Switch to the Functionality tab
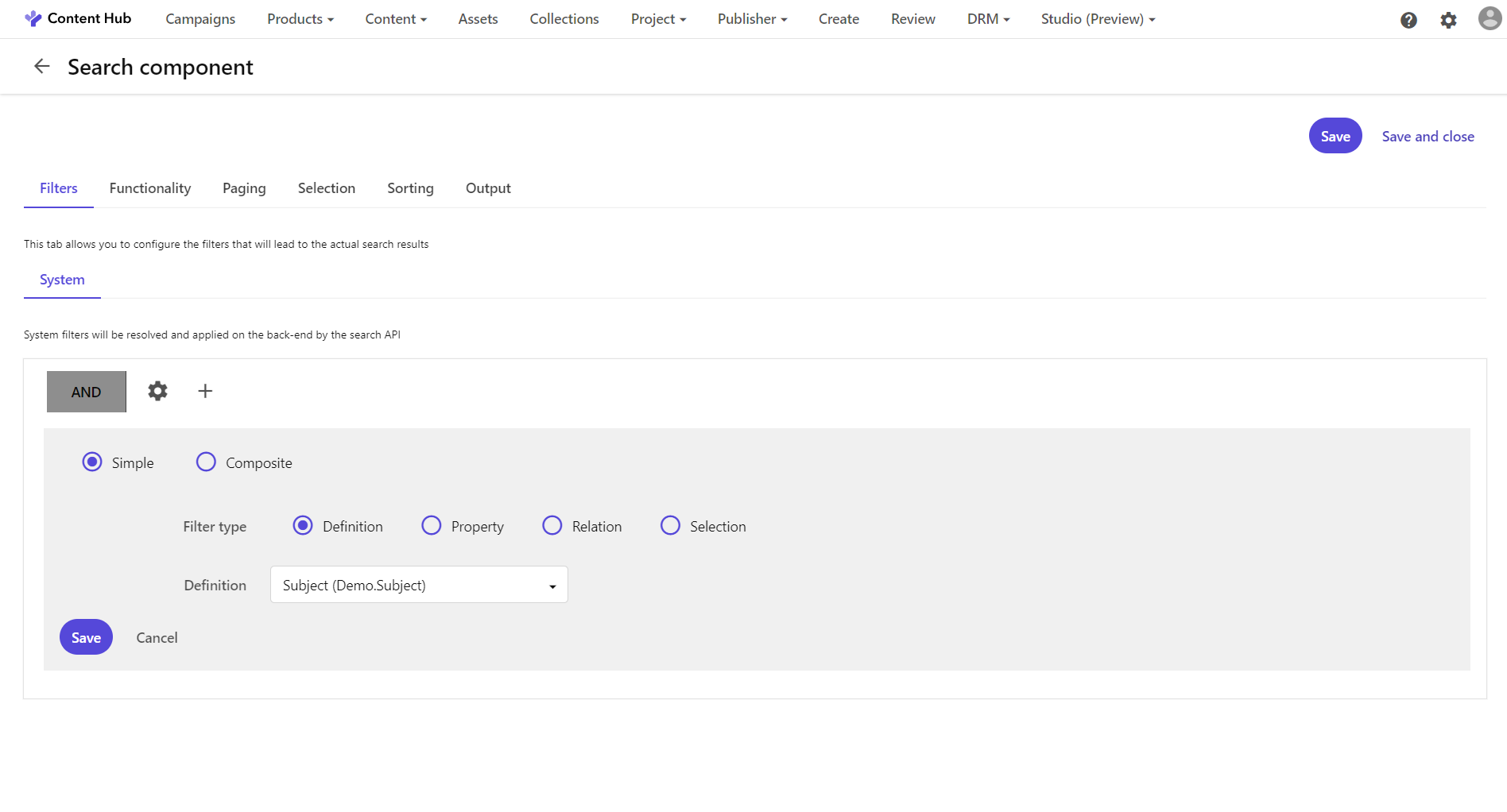The width and height of the screenshot is (1507, 812). (150, 188)
